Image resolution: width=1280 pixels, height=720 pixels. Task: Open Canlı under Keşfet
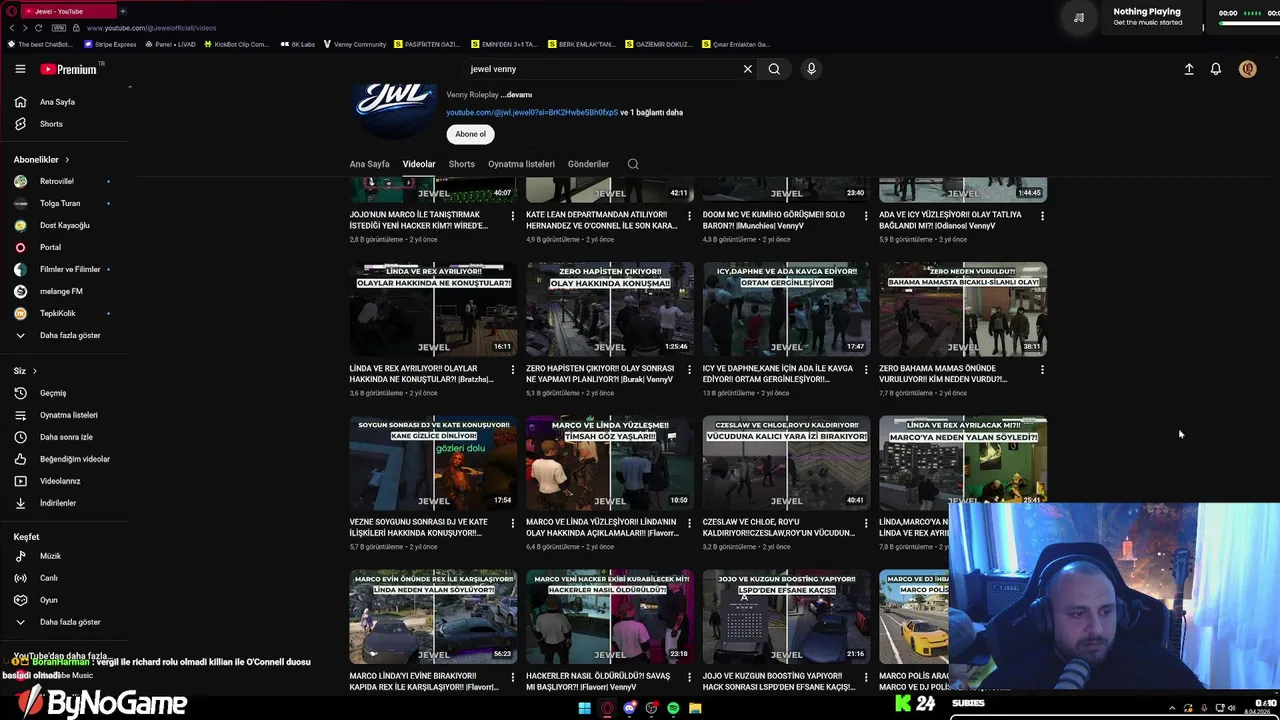[x=66, y=578]
